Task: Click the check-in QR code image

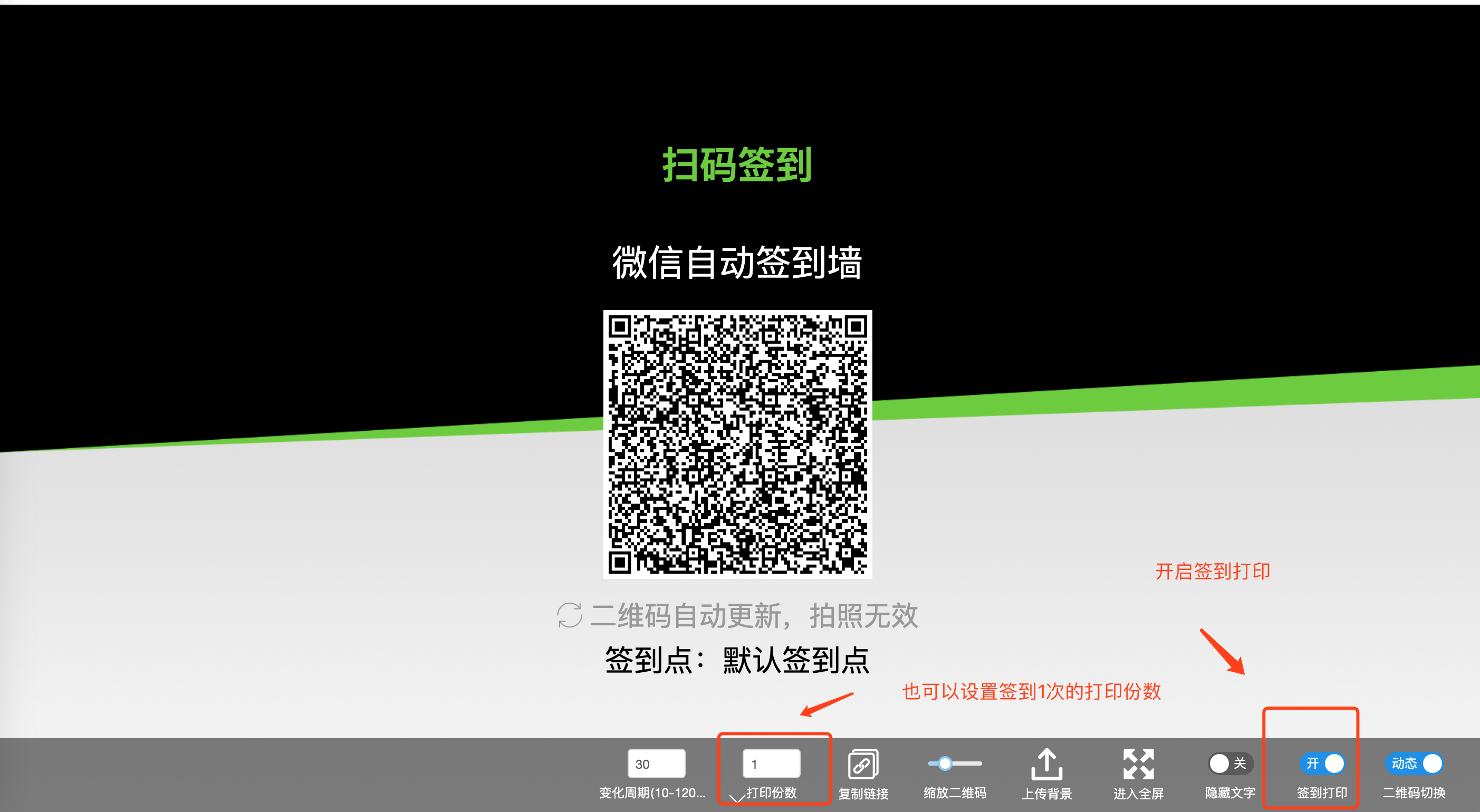Action: (x=737, y=444)
